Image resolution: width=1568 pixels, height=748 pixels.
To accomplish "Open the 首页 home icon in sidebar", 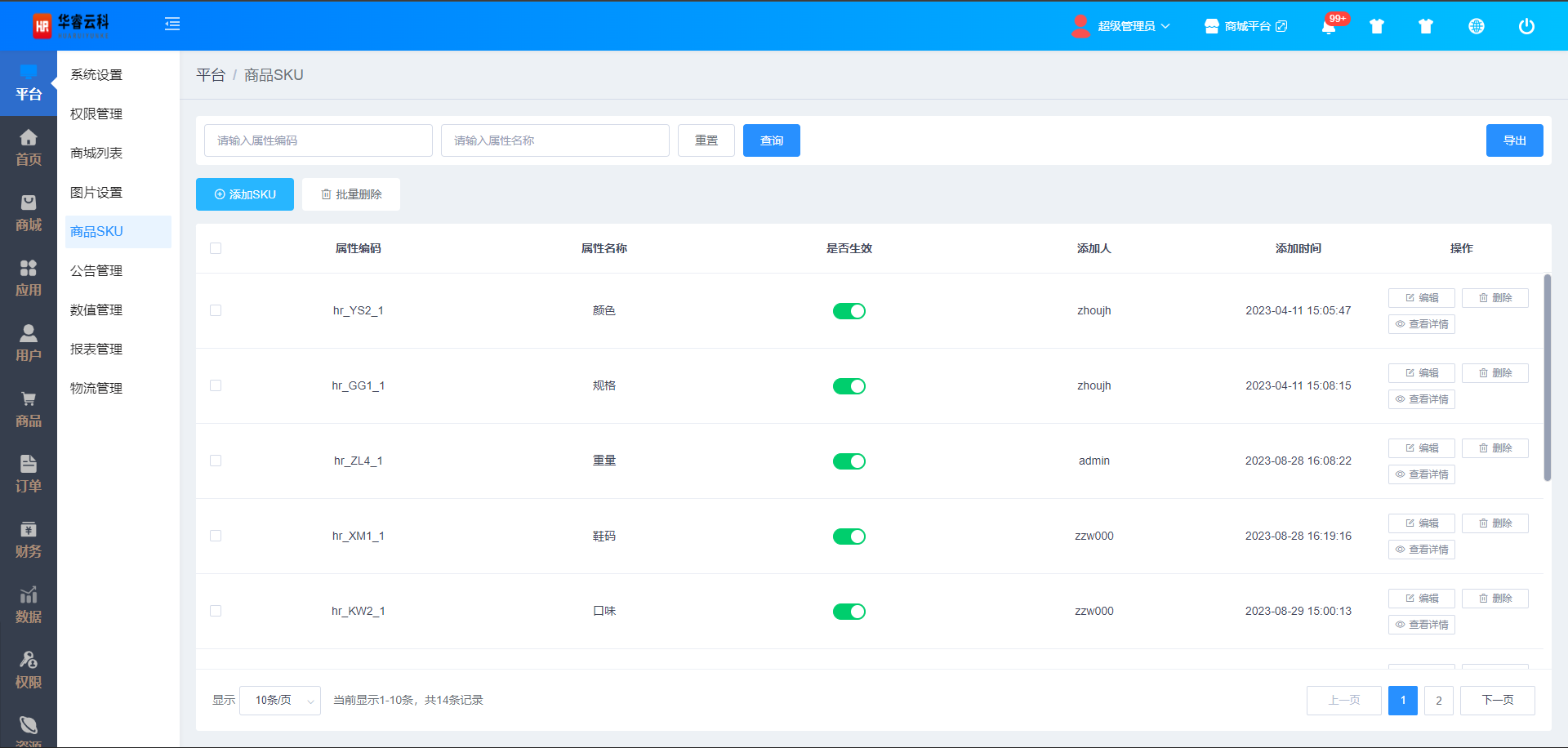I will click(x=29, y=147).
